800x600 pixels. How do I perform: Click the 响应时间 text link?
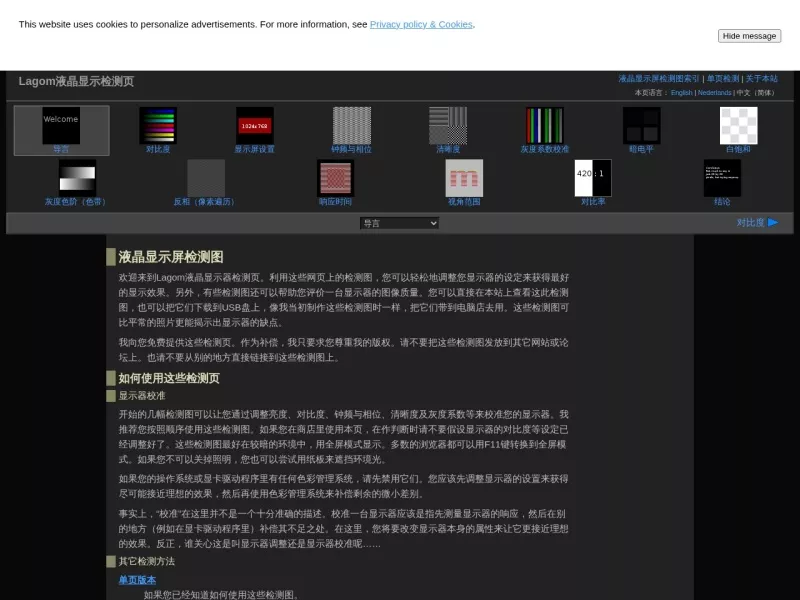tap(335, 202)
